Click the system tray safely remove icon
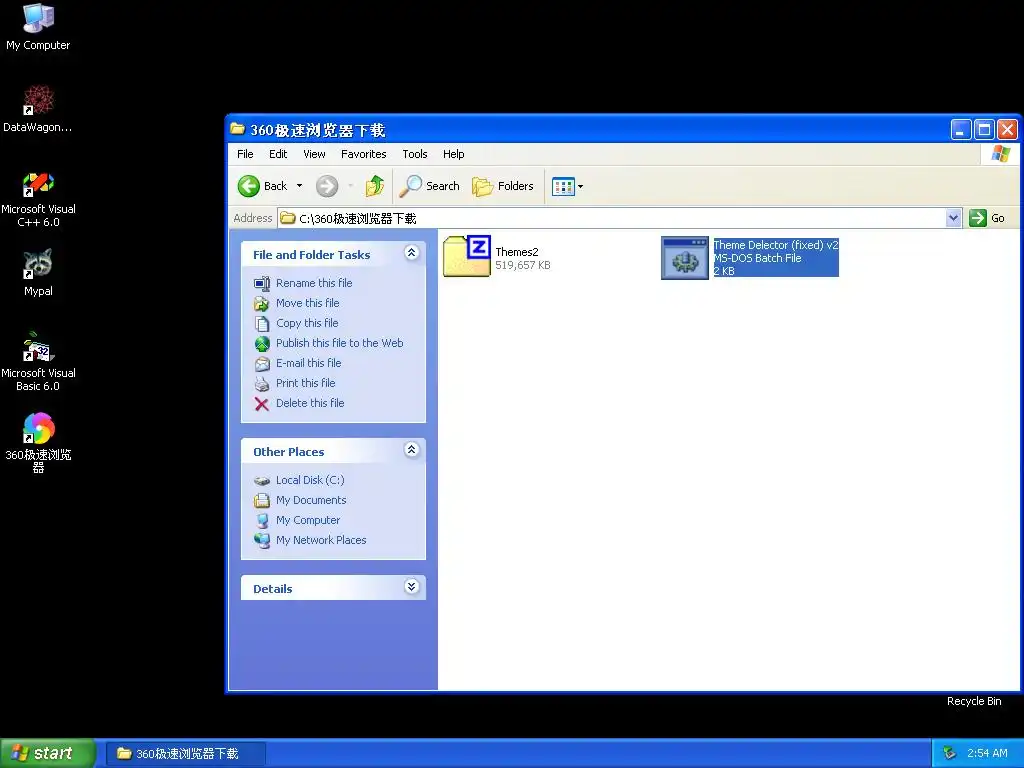Image resolution: width=1024 pixels, height=768 pixels. point(950,753)
